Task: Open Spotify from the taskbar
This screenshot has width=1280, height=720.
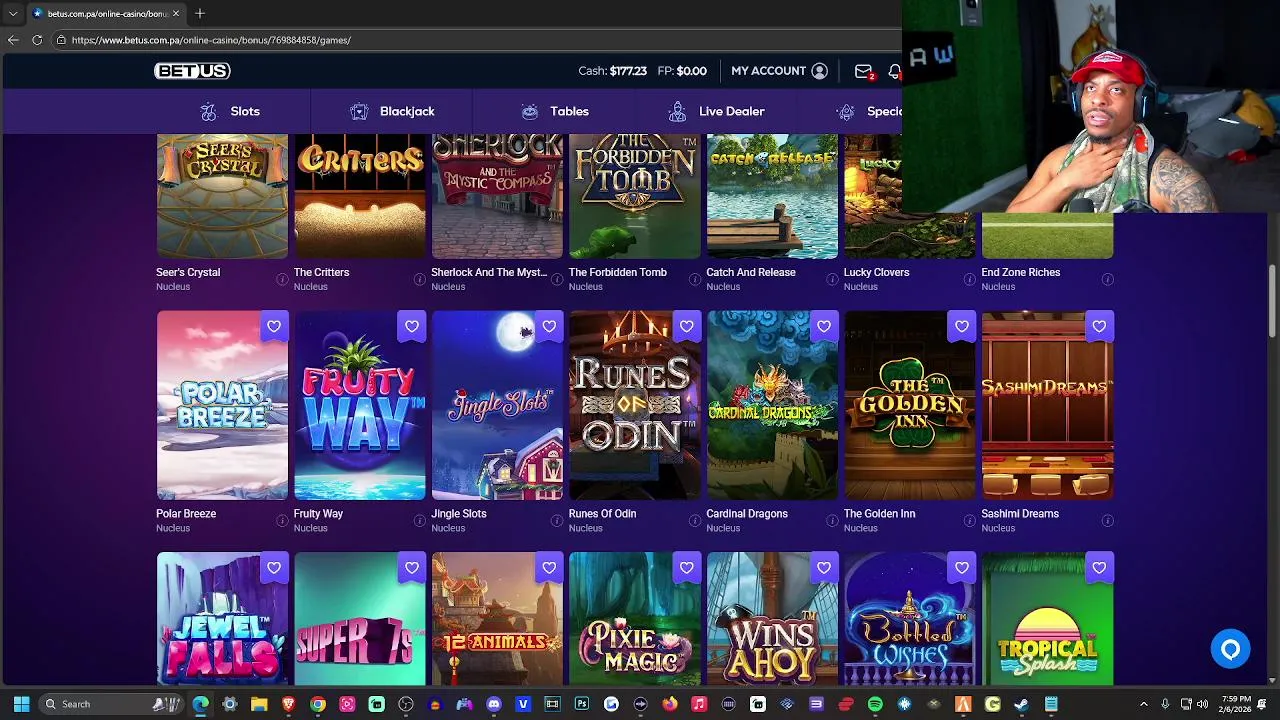Action: (x=875, y=704)
